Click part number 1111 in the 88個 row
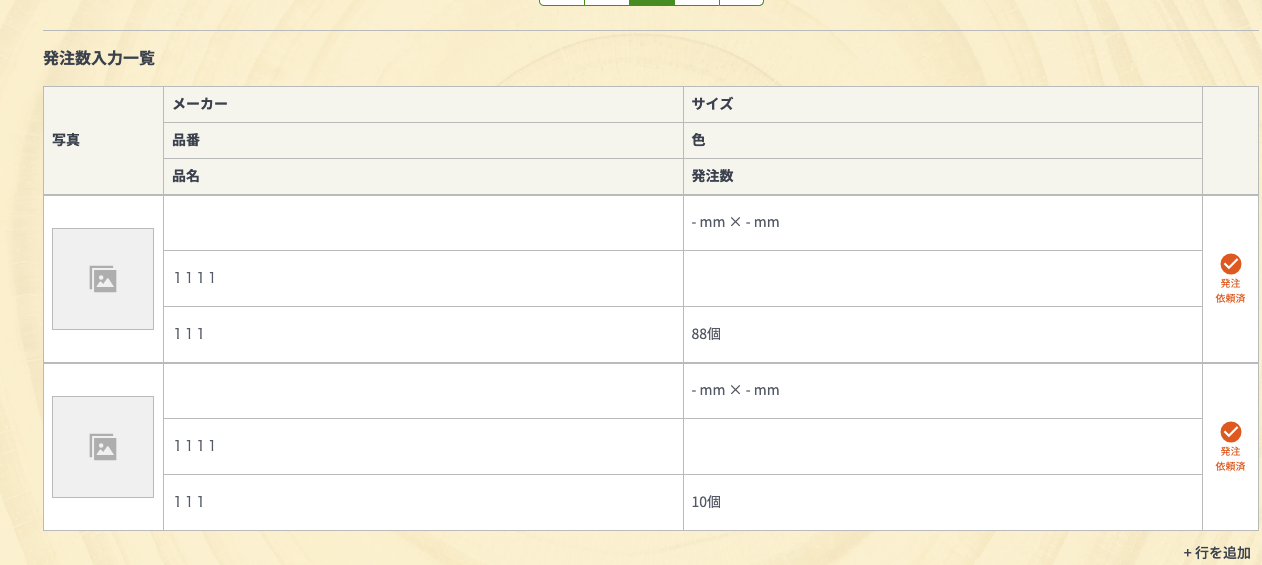 pyautogui.click(x=195, y=278)
